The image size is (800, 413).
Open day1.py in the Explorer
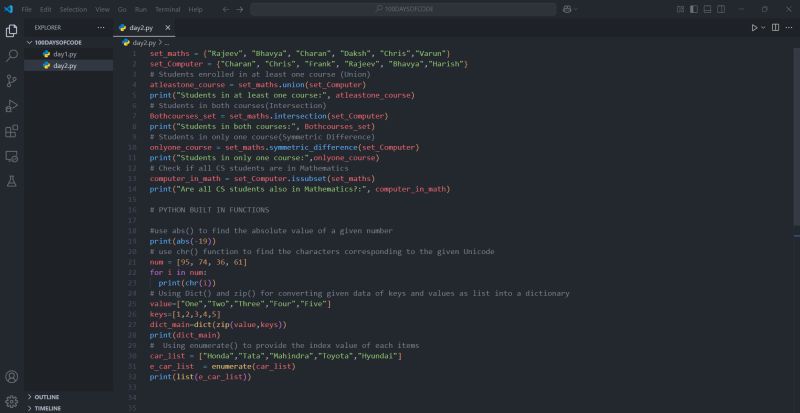point(64,54)
